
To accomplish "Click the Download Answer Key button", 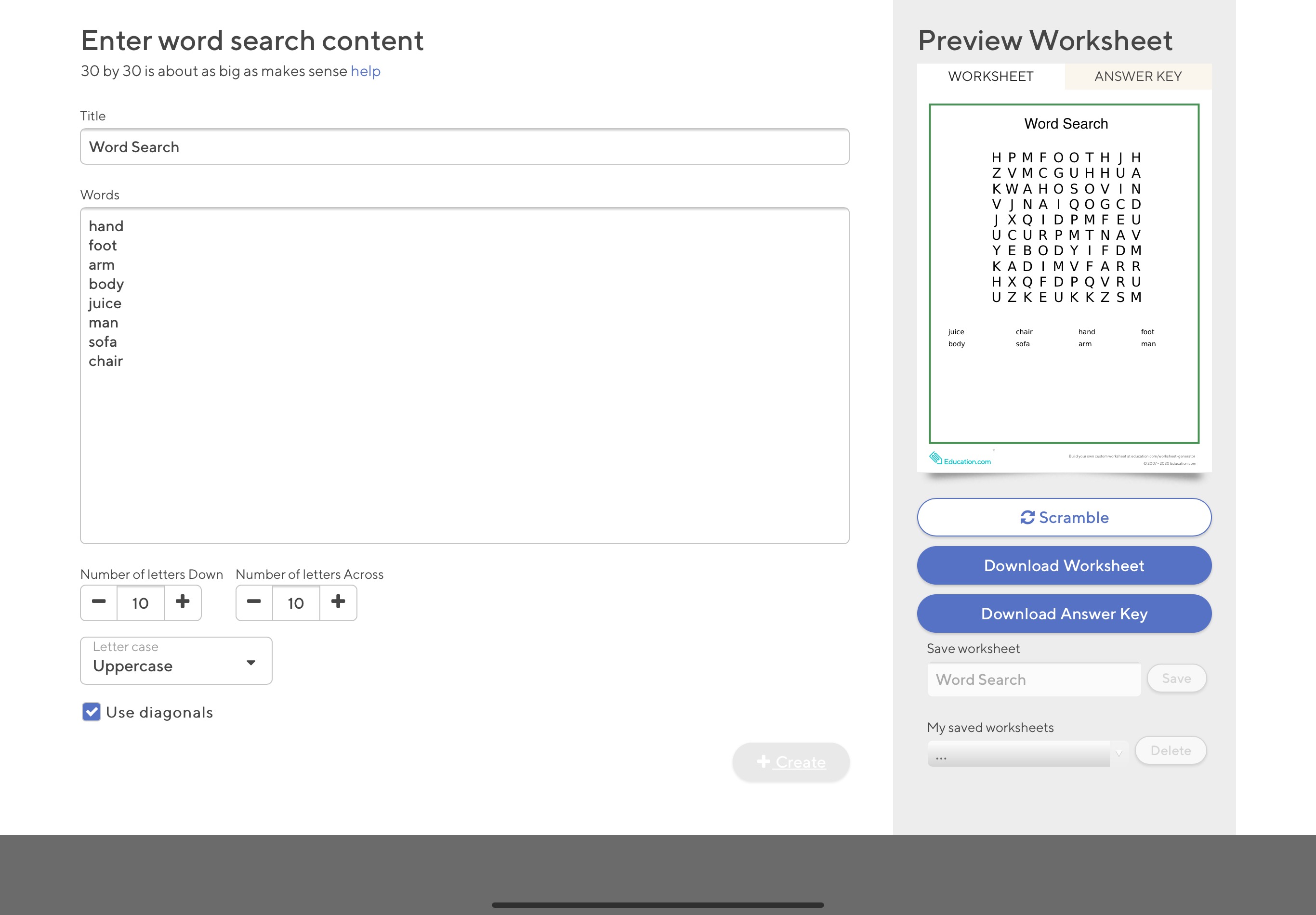I will pos(1064,614).
